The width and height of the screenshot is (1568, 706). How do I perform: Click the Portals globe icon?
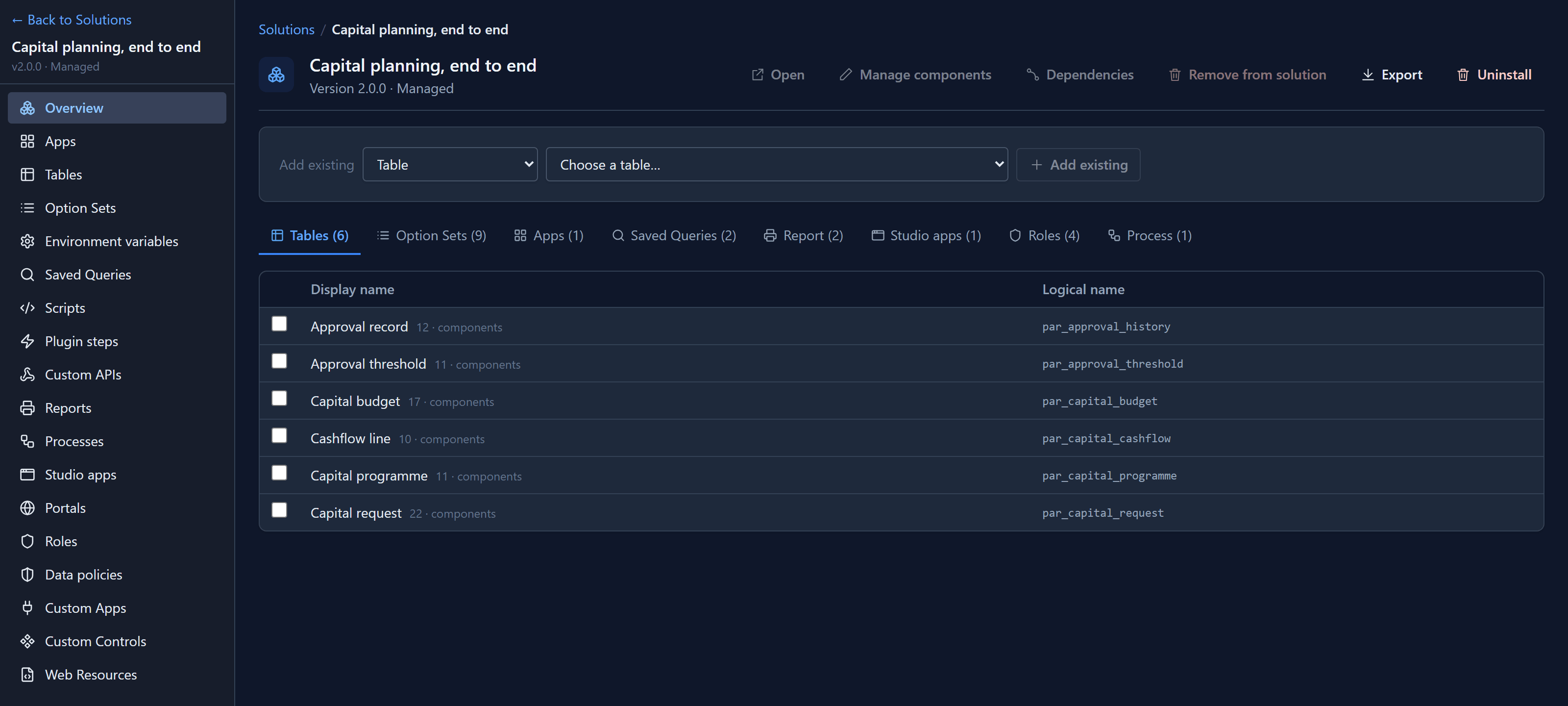coord(27,508)
